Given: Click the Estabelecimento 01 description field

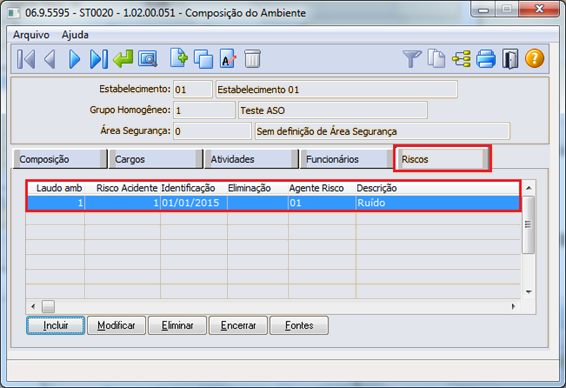Looking at the screenshot, I should (336, 90).
